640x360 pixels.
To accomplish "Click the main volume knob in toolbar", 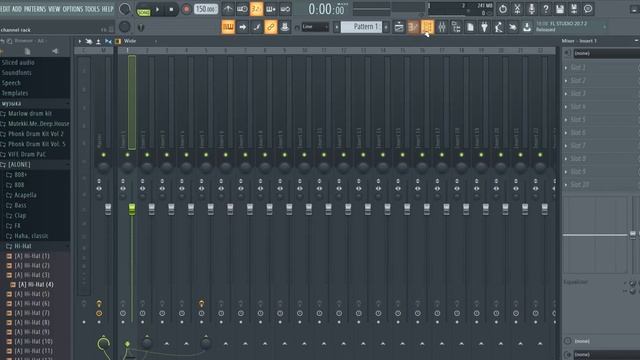I will click(125, 9).
